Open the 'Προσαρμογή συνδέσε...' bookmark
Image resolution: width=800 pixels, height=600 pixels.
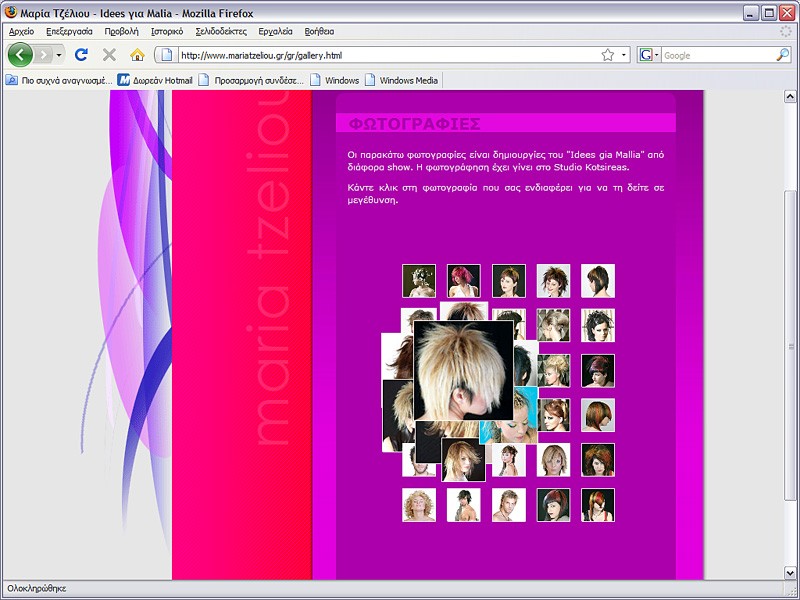251,81
